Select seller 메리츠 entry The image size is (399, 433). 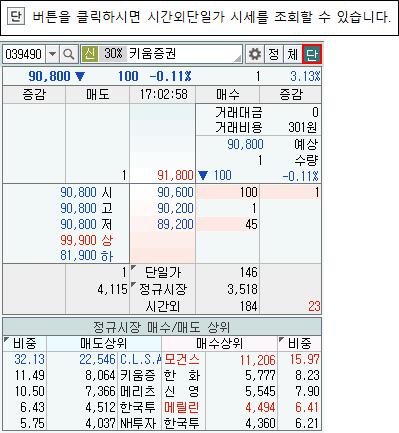138,391
